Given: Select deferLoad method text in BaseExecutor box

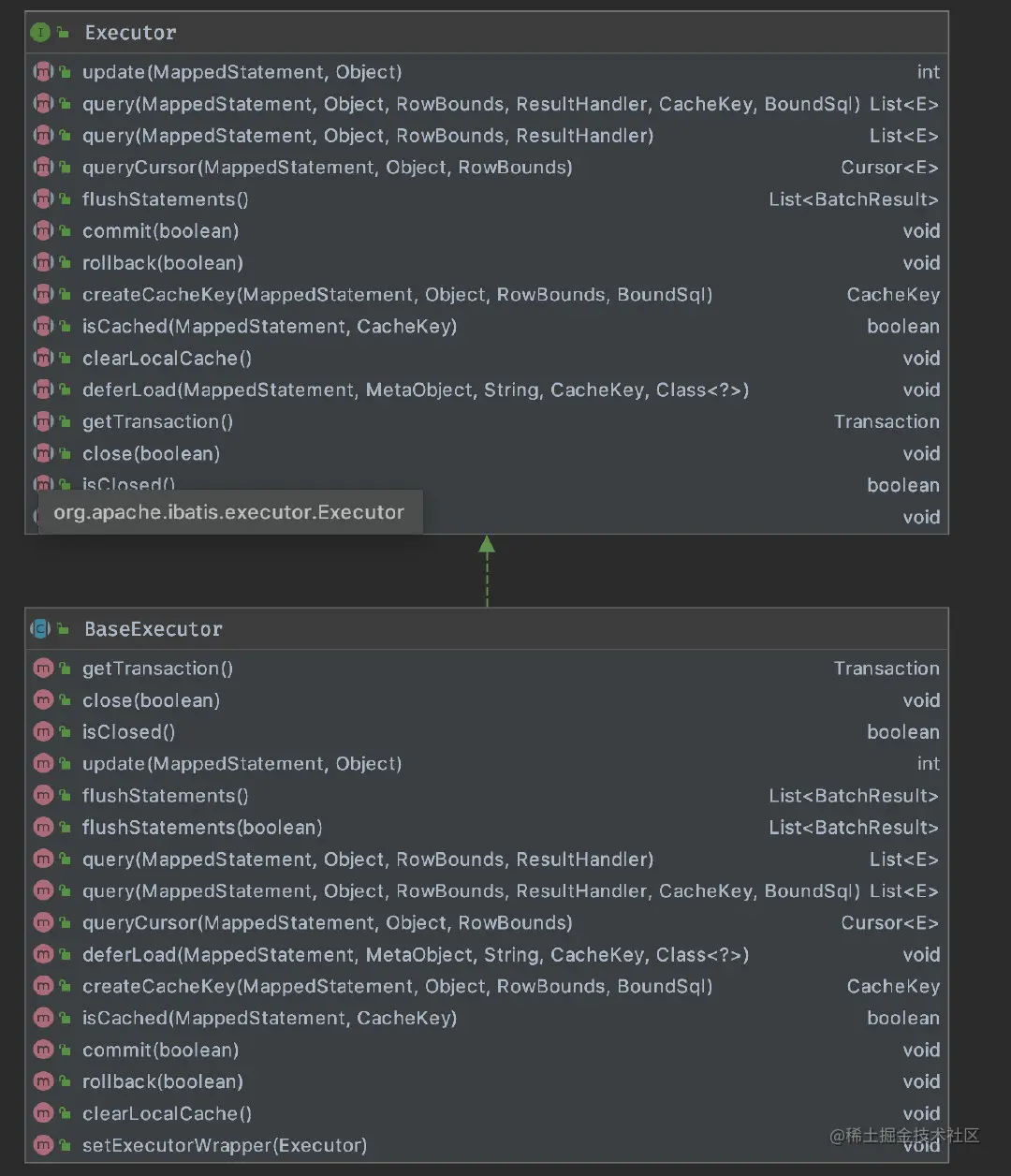Looking at the screenshot, I should pos(416,955).
